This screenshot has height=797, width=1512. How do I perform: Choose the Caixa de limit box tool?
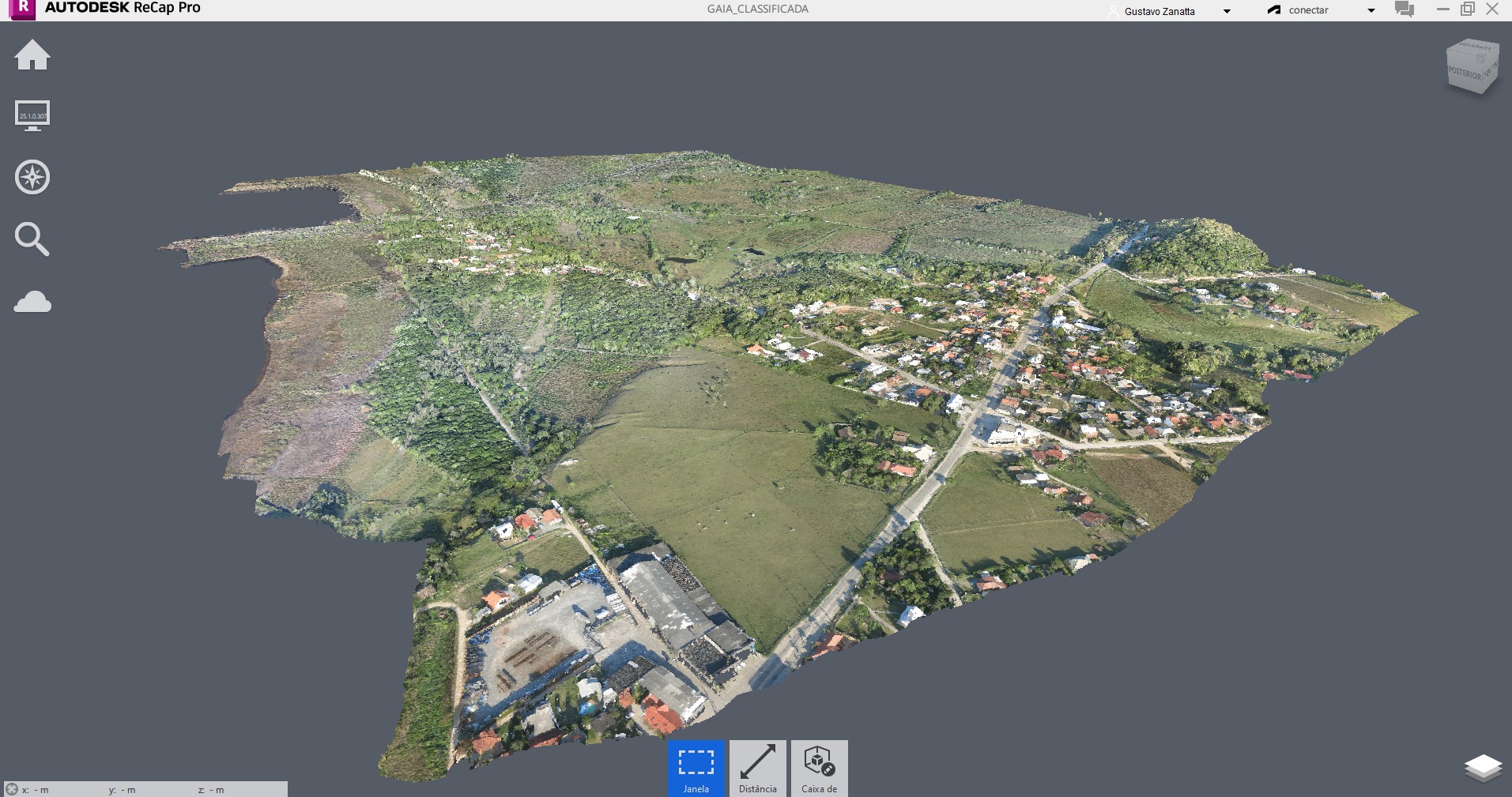pos(820,769)
